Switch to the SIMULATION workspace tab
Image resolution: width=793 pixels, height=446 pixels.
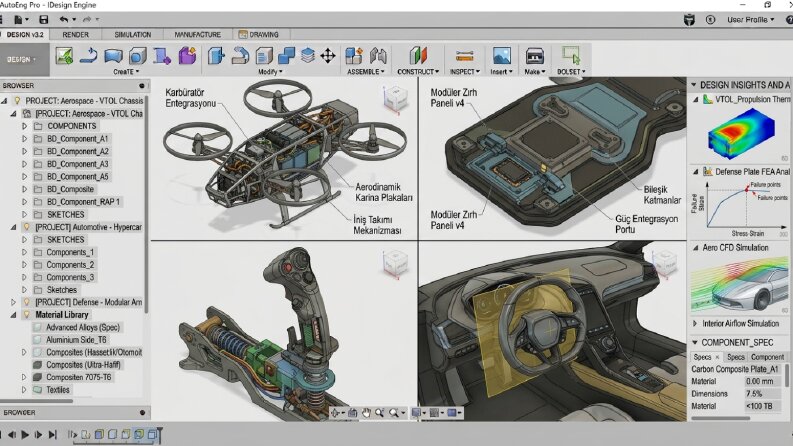tap(133, 34)
